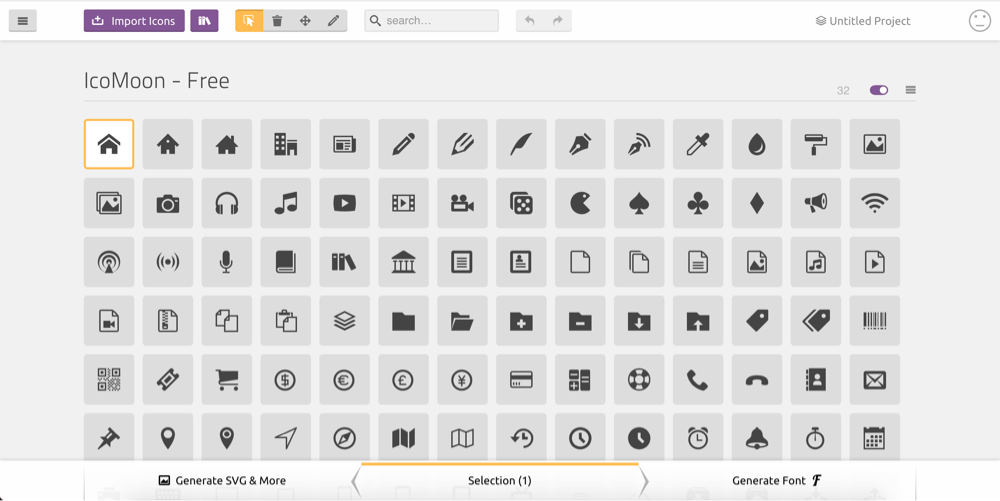Select the alarm clock icon
The image size is (1000, 501).
tap(698, 437)
